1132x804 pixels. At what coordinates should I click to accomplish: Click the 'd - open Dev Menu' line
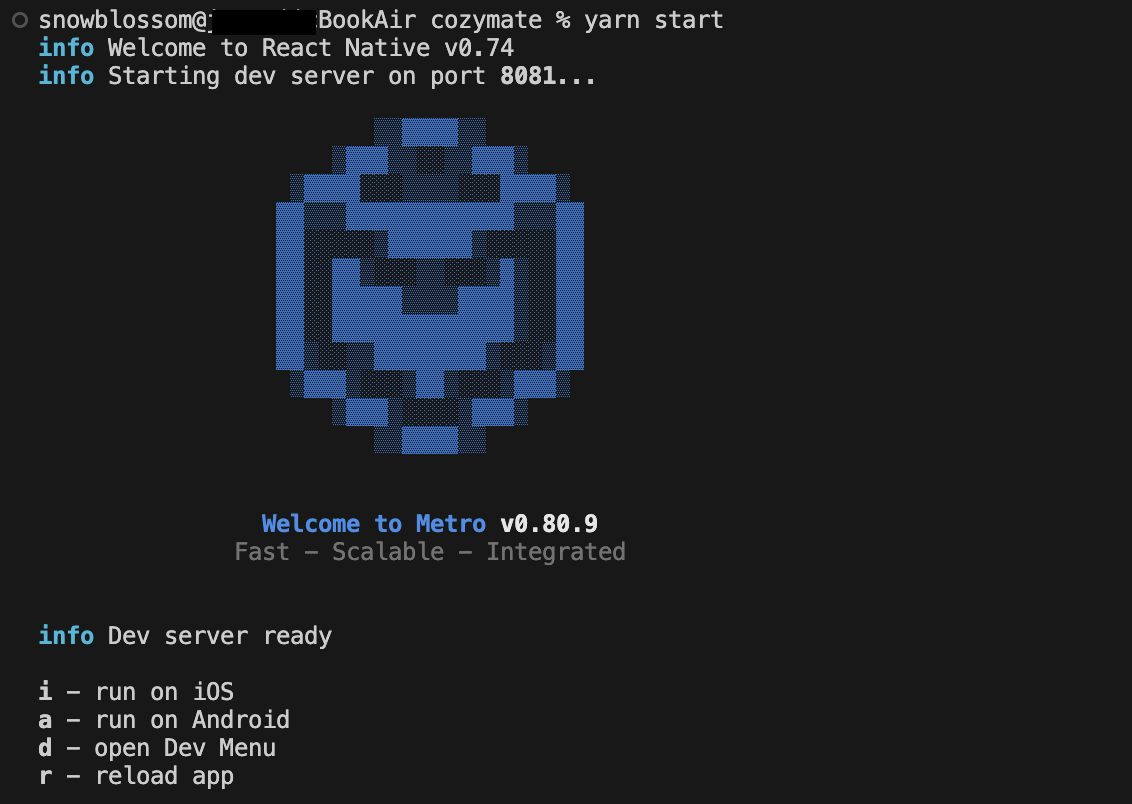157,748
